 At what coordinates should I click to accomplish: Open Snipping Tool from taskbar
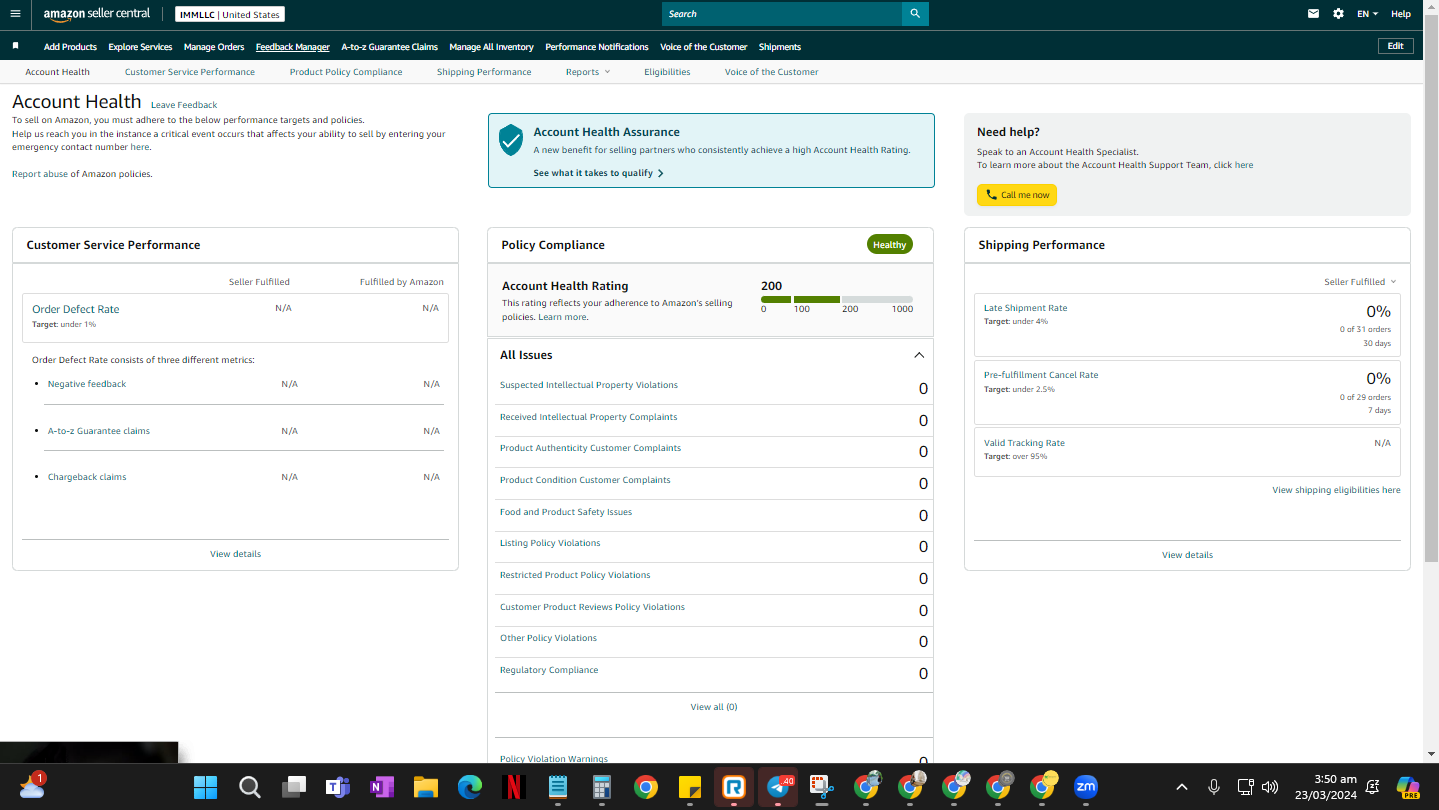(x=821, y=787)
